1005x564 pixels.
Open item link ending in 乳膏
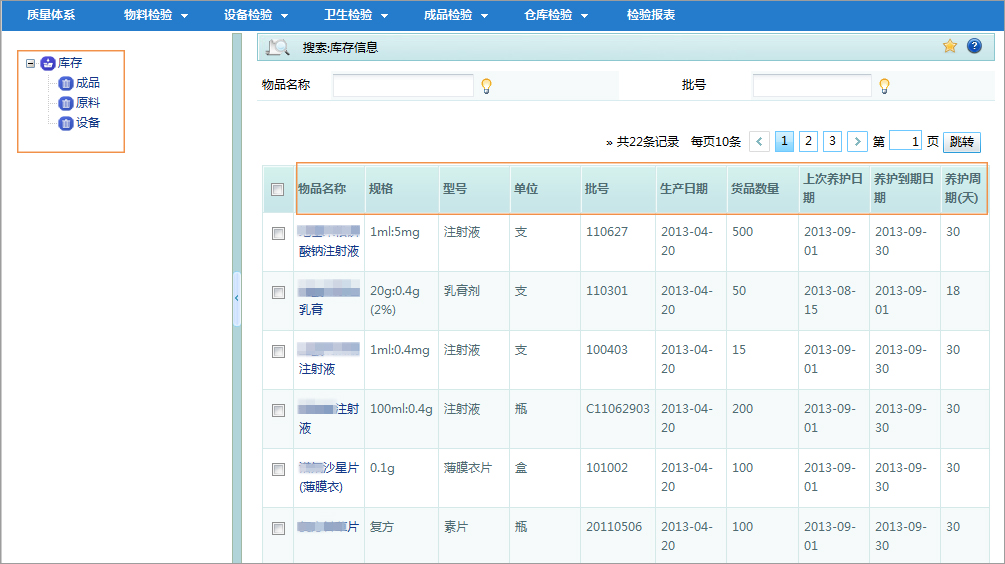click(328, 300)
